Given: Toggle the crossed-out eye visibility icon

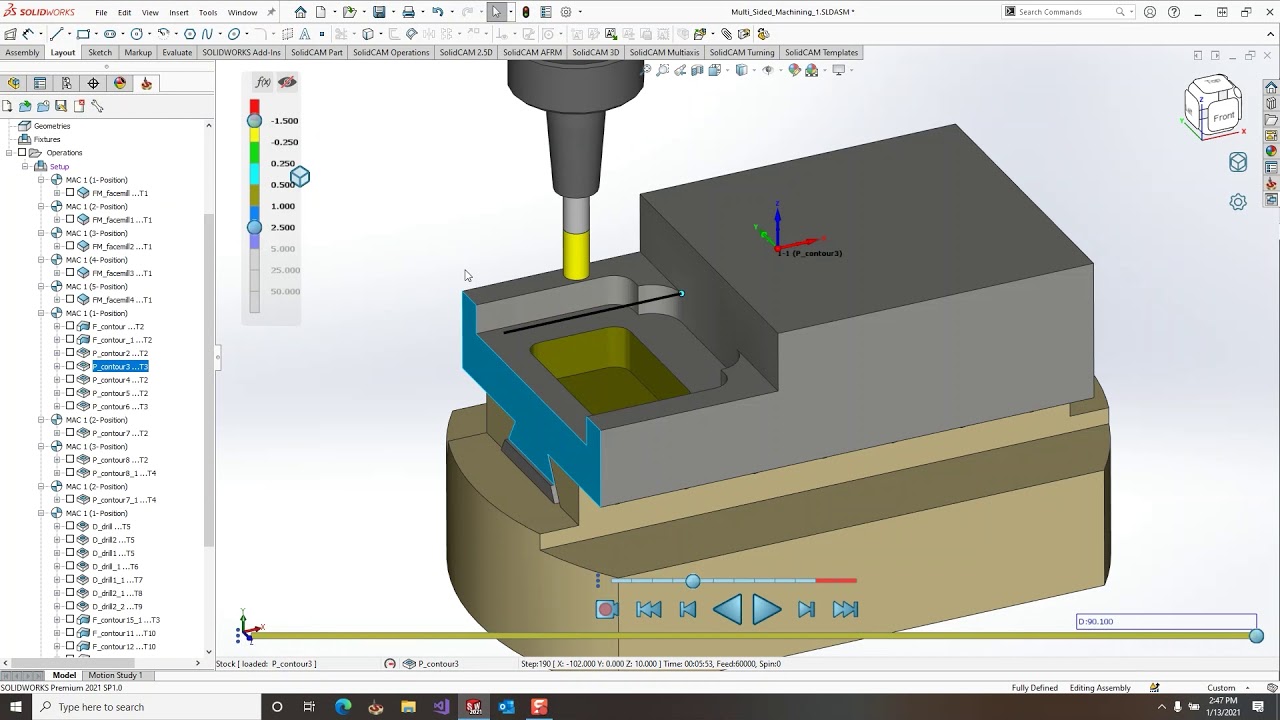Looking at the screenshot, I should tap(287, 82).
